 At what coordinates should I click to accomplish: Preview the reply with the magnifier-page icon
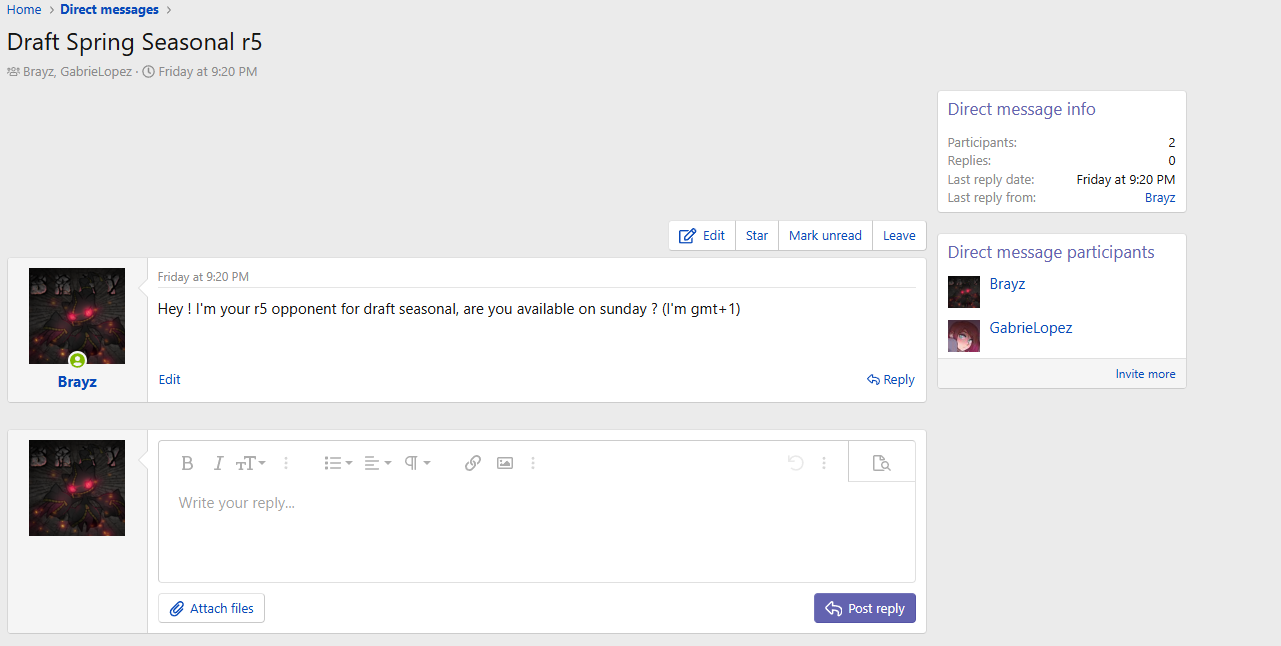pos(881,463)
